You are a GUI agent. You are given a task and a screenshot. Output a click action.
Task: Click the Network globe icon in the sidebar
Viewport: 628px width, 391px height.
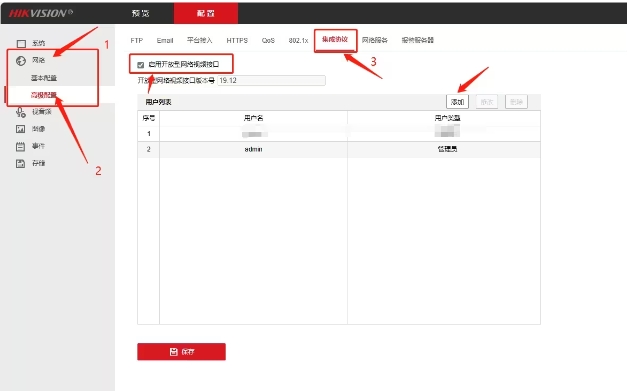21,60
